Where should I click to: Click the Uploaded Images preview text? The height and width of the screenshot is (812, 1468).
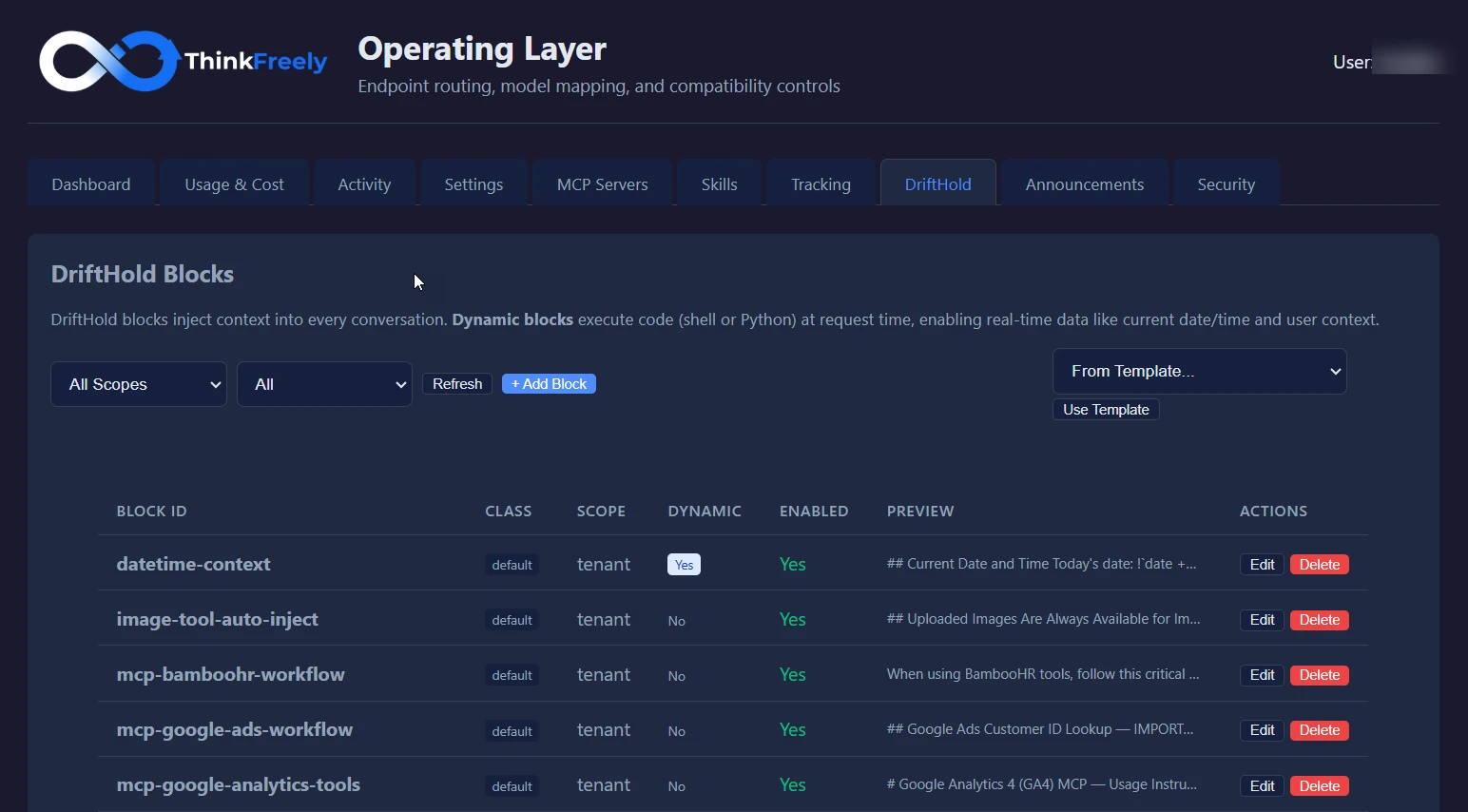pyautogui.click(x=1043, y=619)
